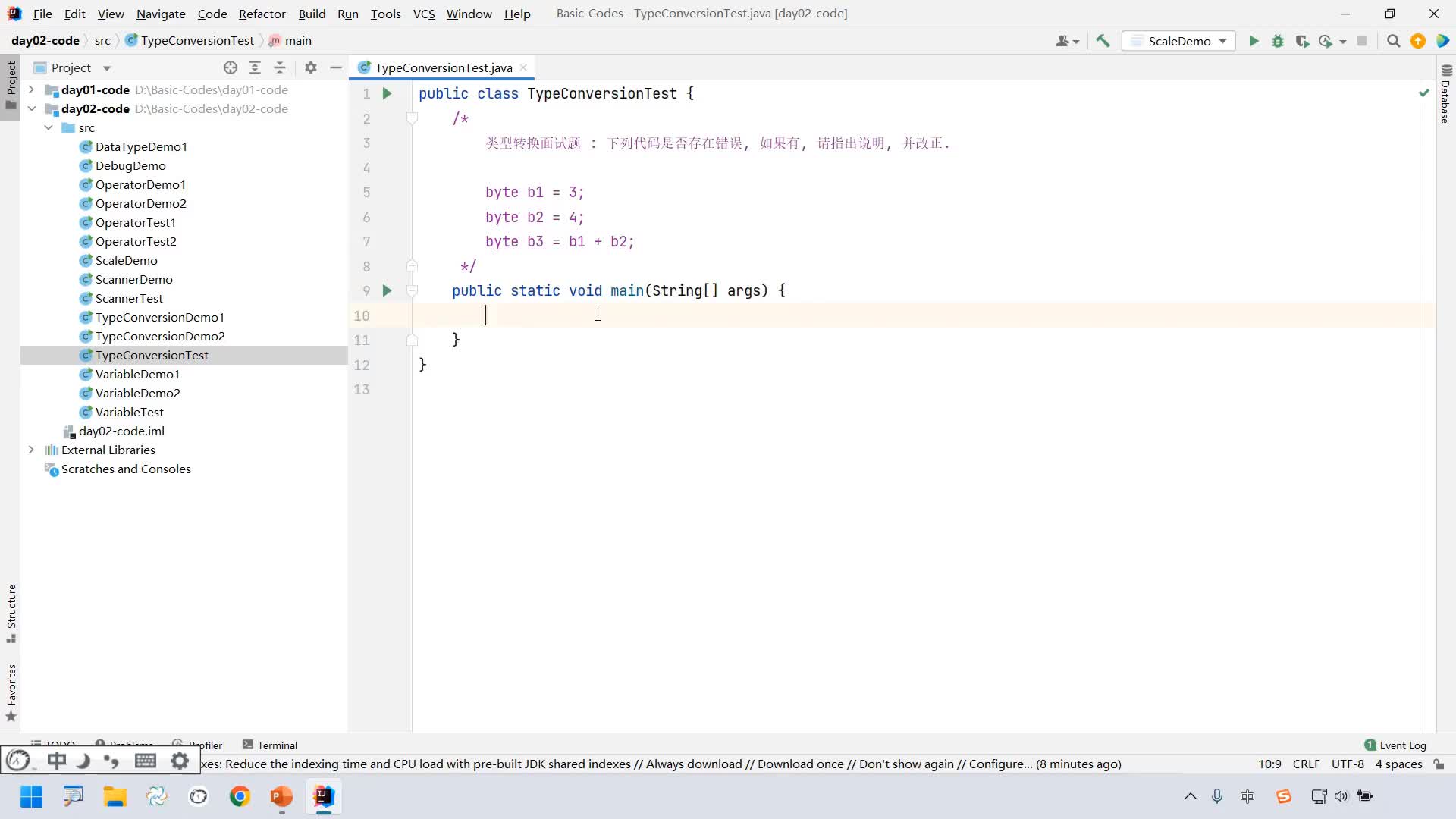Viewport: 1456px width, 819px height.
Task: Open Project panel settings gear
Action: click(311, 67)
